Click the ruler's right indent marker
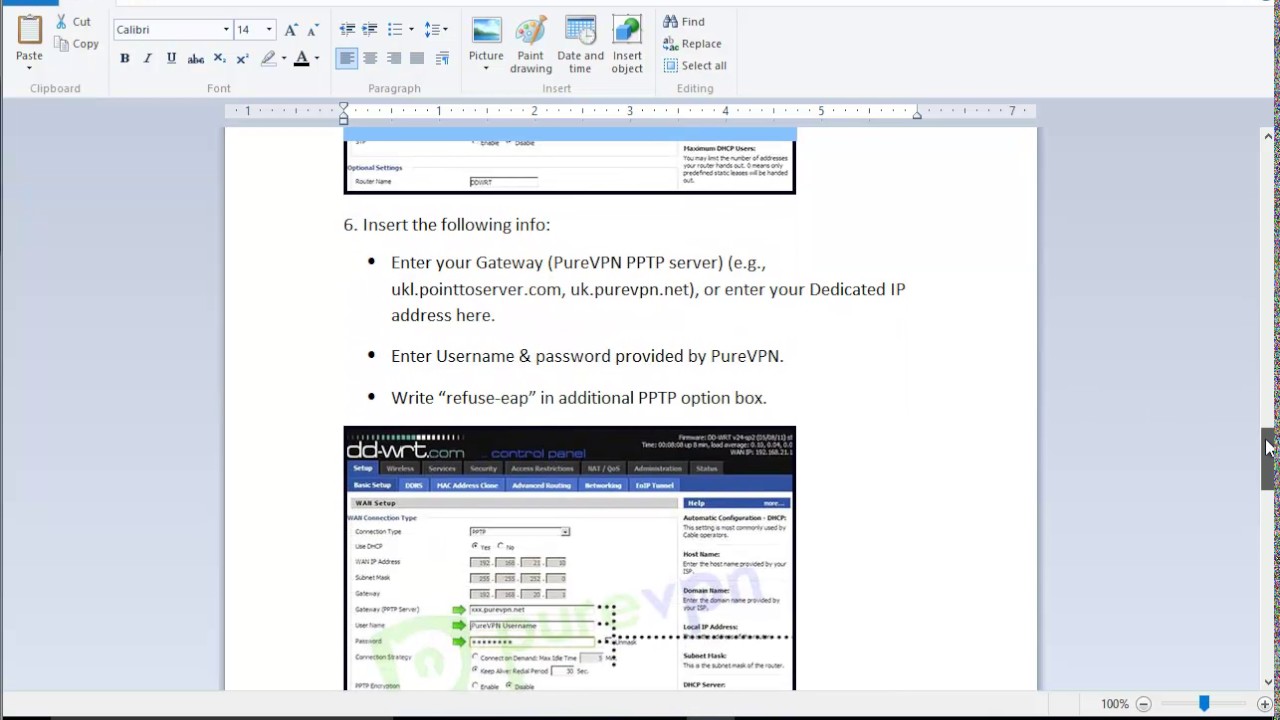 tap(917, 114)
